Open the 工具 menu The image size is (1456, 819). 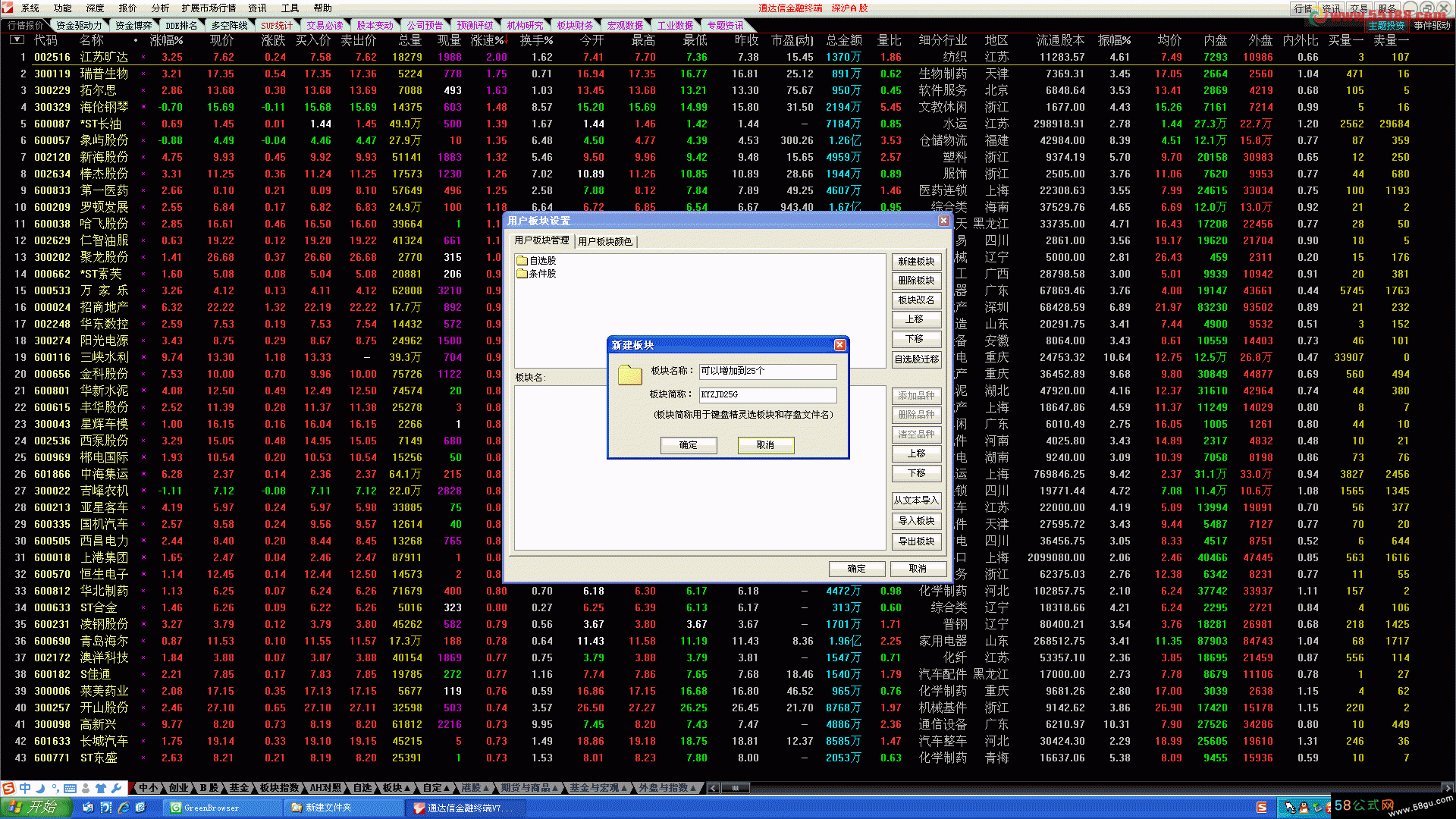coord(290,8)
